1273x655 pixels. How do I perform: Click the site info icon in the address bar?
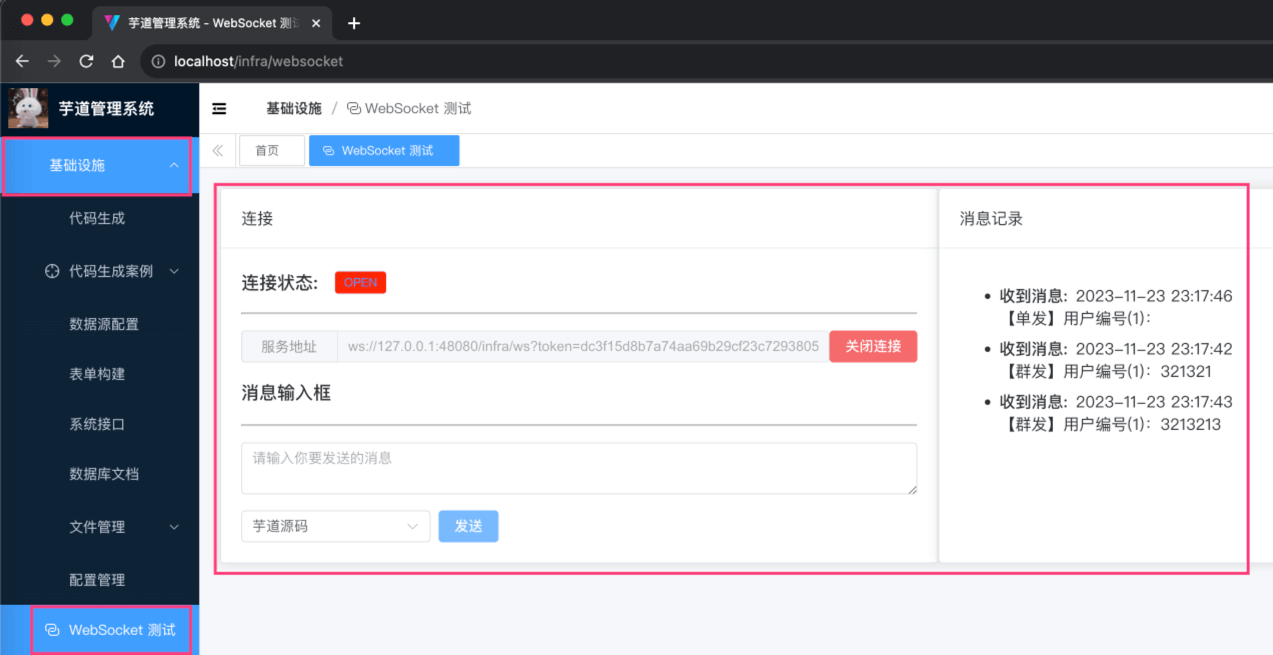[x=158, y=61]
